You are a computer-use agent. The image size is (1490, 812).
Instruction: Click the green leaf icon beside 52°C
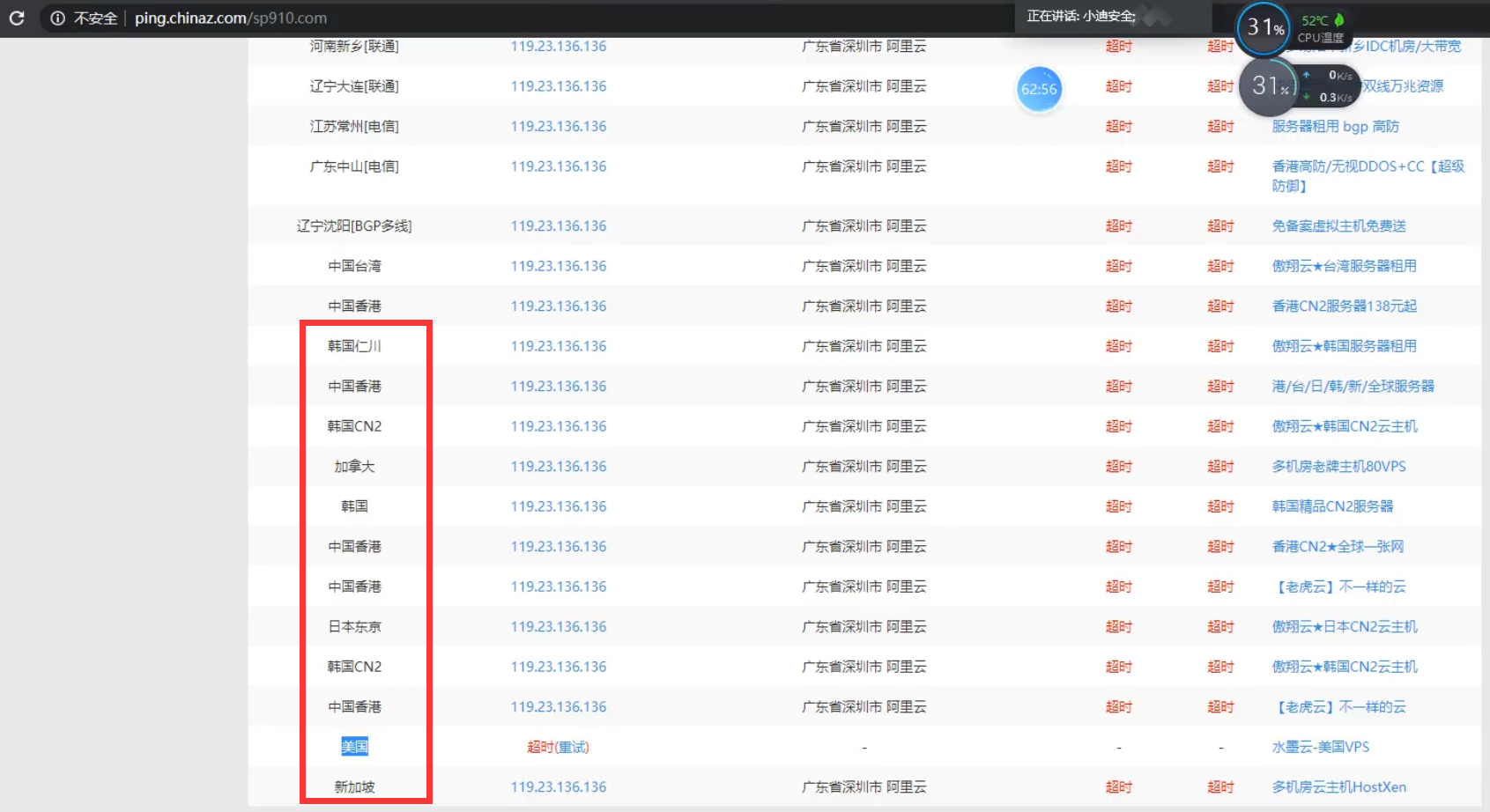(x=1338, y=20)
